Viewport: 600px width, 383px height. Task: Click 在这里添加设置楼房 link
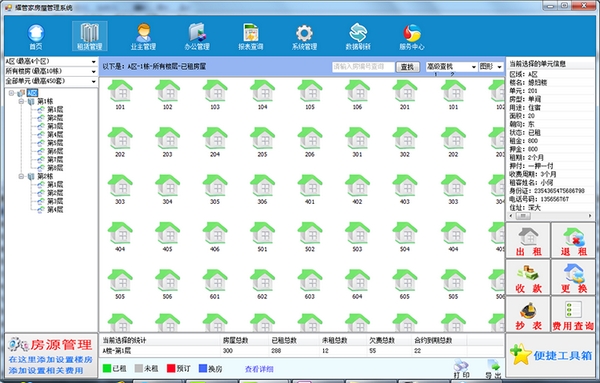(51, 360)
